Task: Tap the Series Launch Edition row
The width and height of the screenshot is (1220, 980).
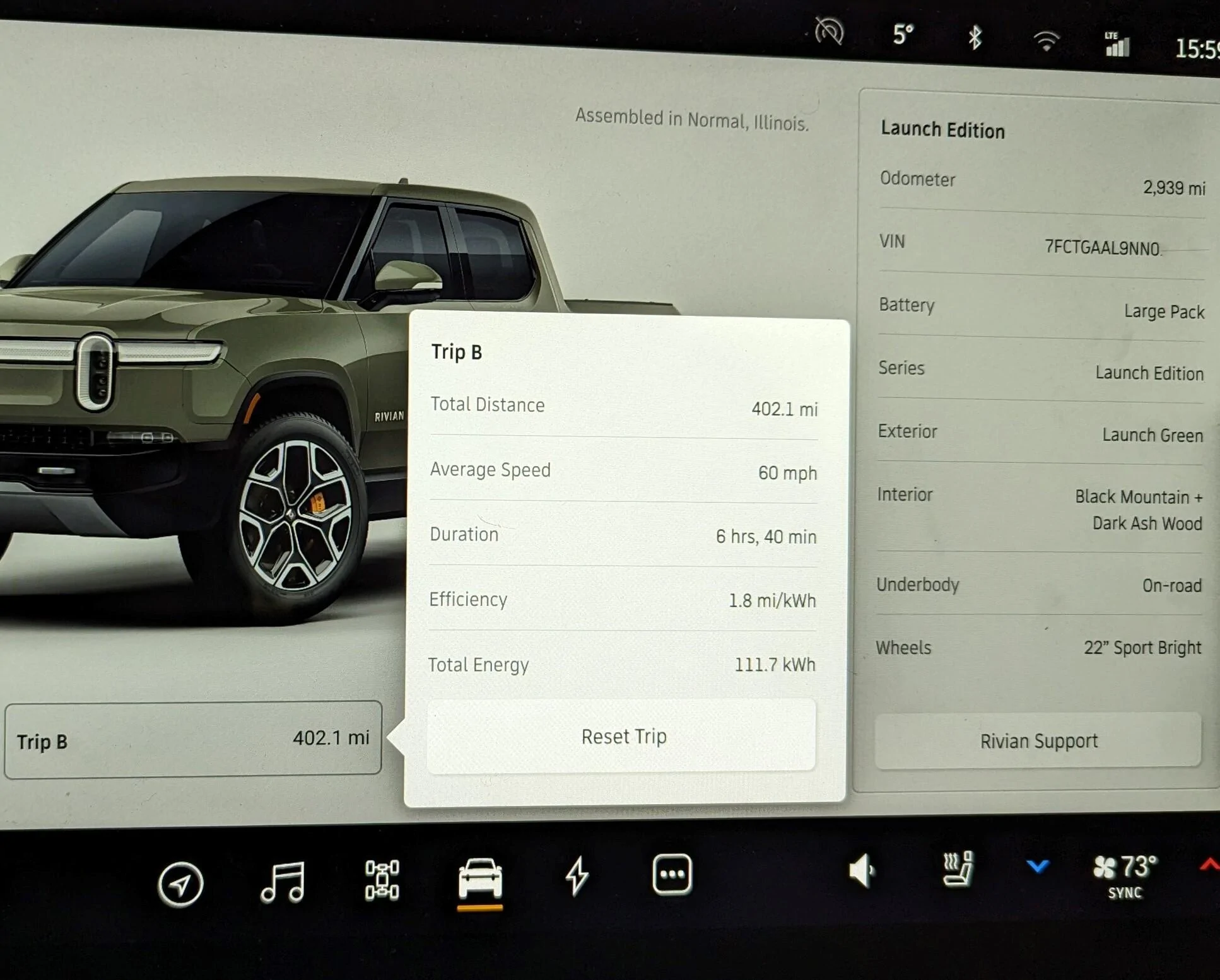Action: point(1041,370)
